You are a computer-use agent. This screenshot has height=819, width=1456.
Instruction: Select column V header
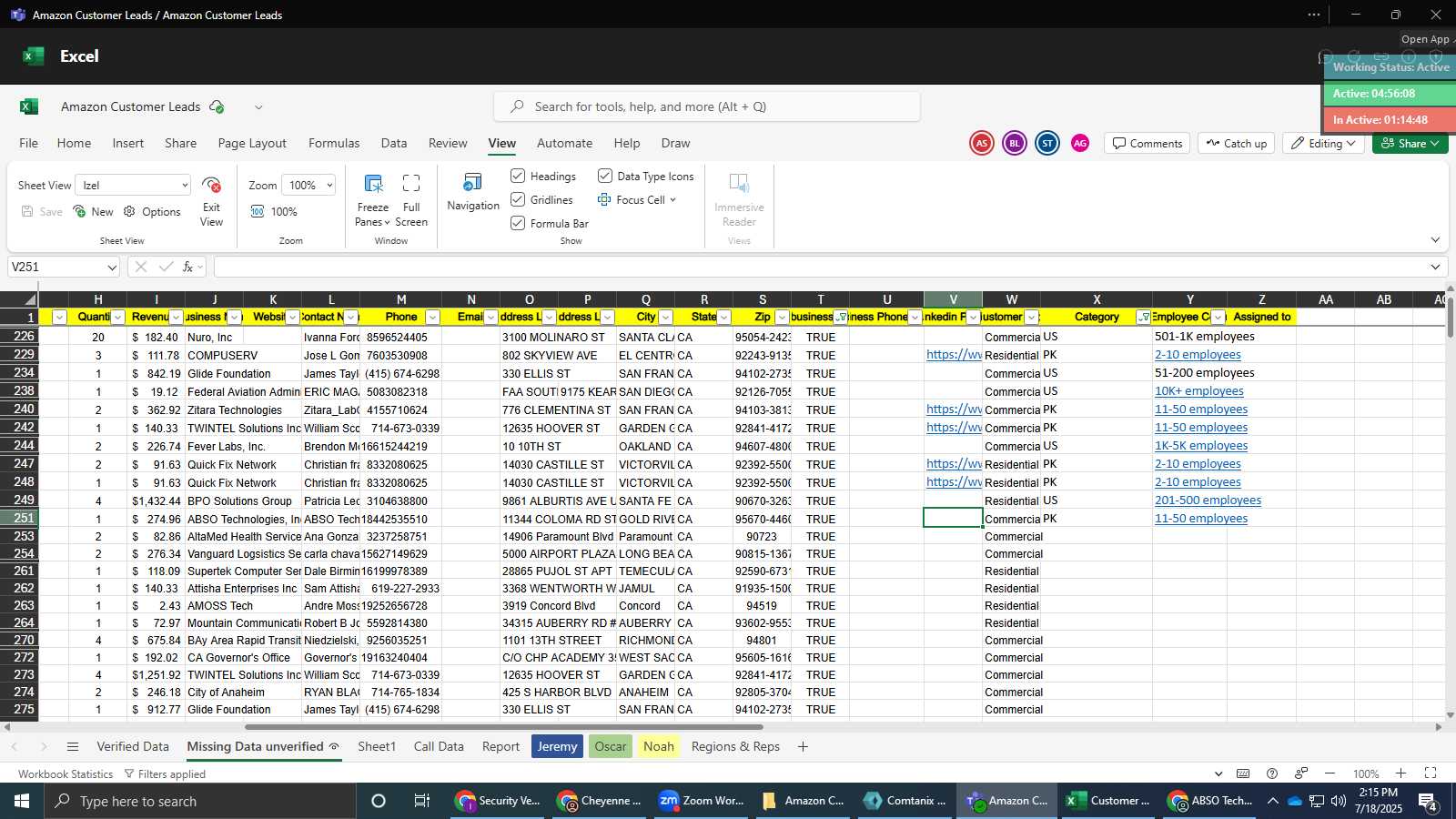point(953,299)
